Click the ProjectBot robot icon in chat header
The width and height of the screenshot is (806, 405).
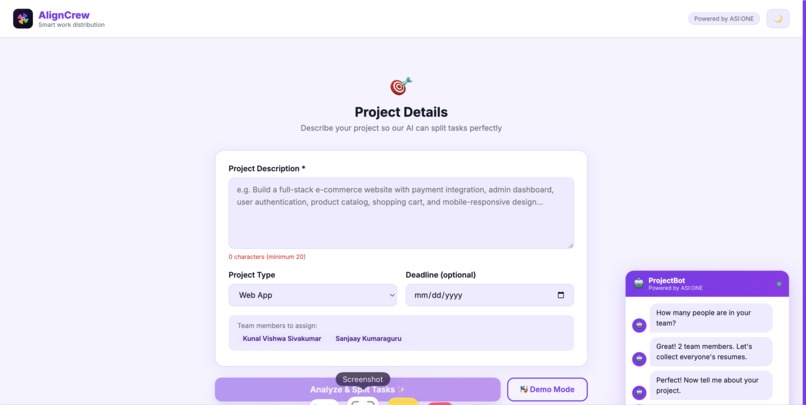pos(638,283)
